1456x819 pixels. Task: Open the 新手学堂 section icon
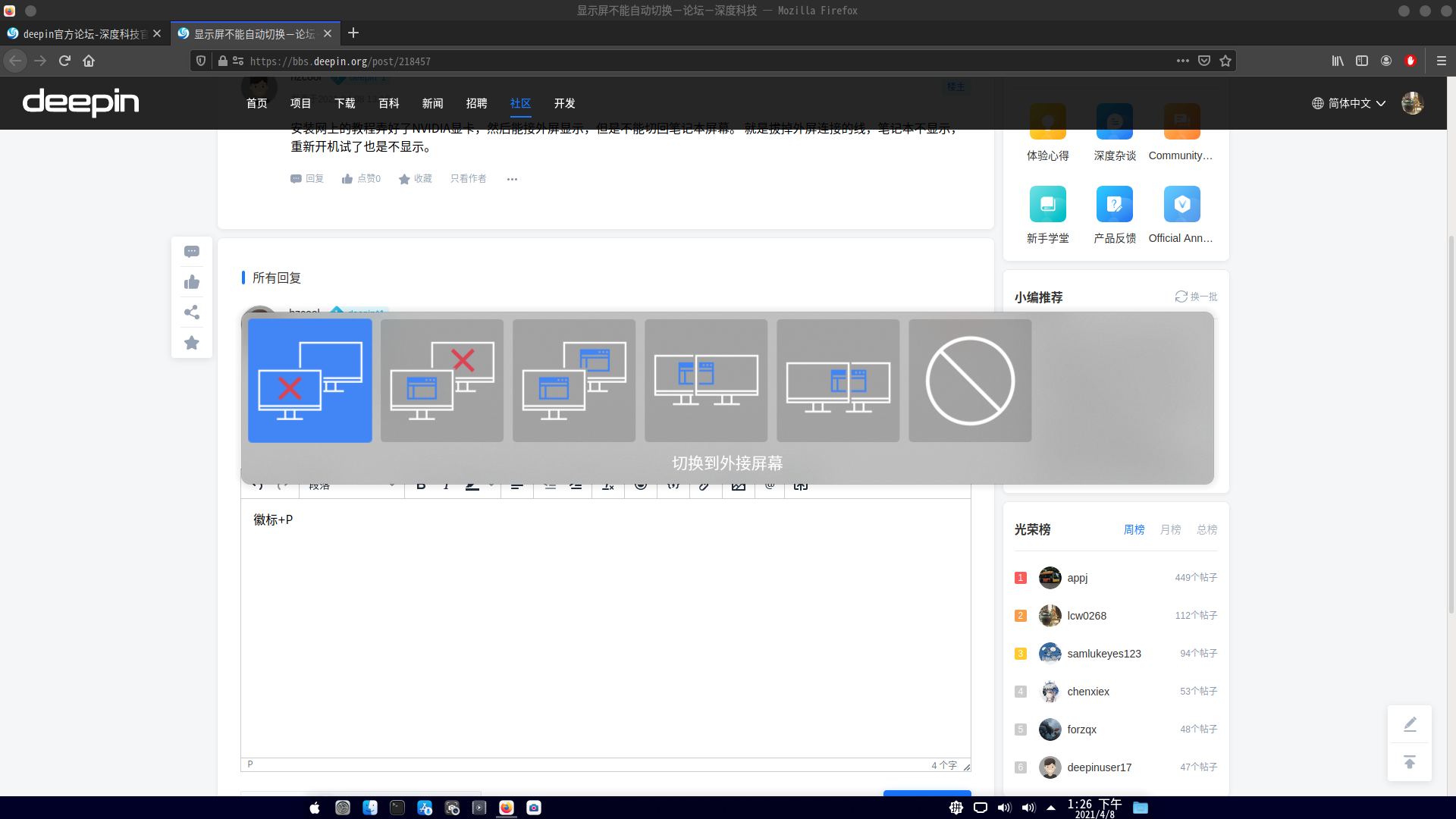(x=1047, y=204)
